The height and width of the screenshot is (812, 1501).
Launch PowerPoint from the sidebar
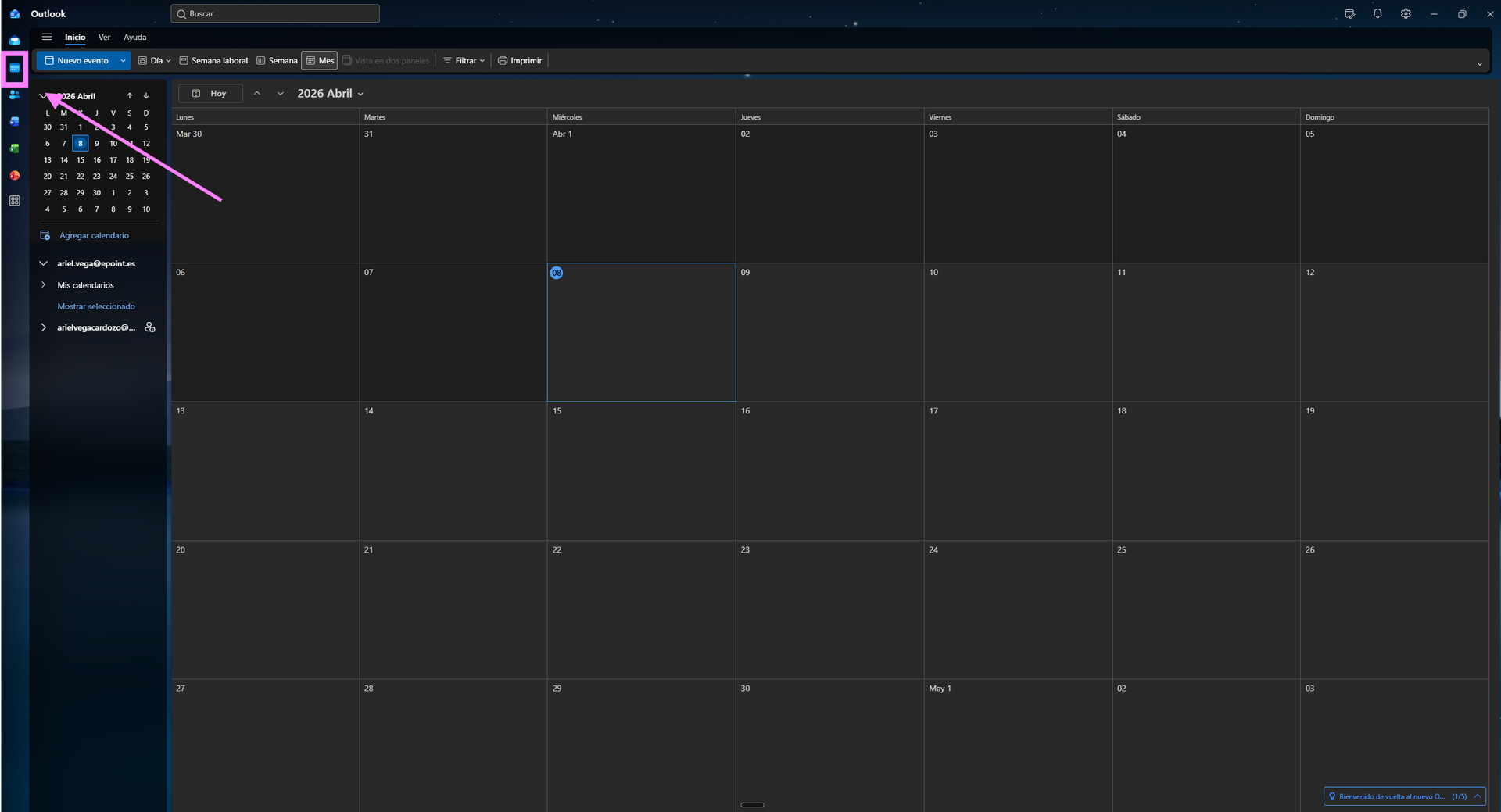(x=14, y=175)
